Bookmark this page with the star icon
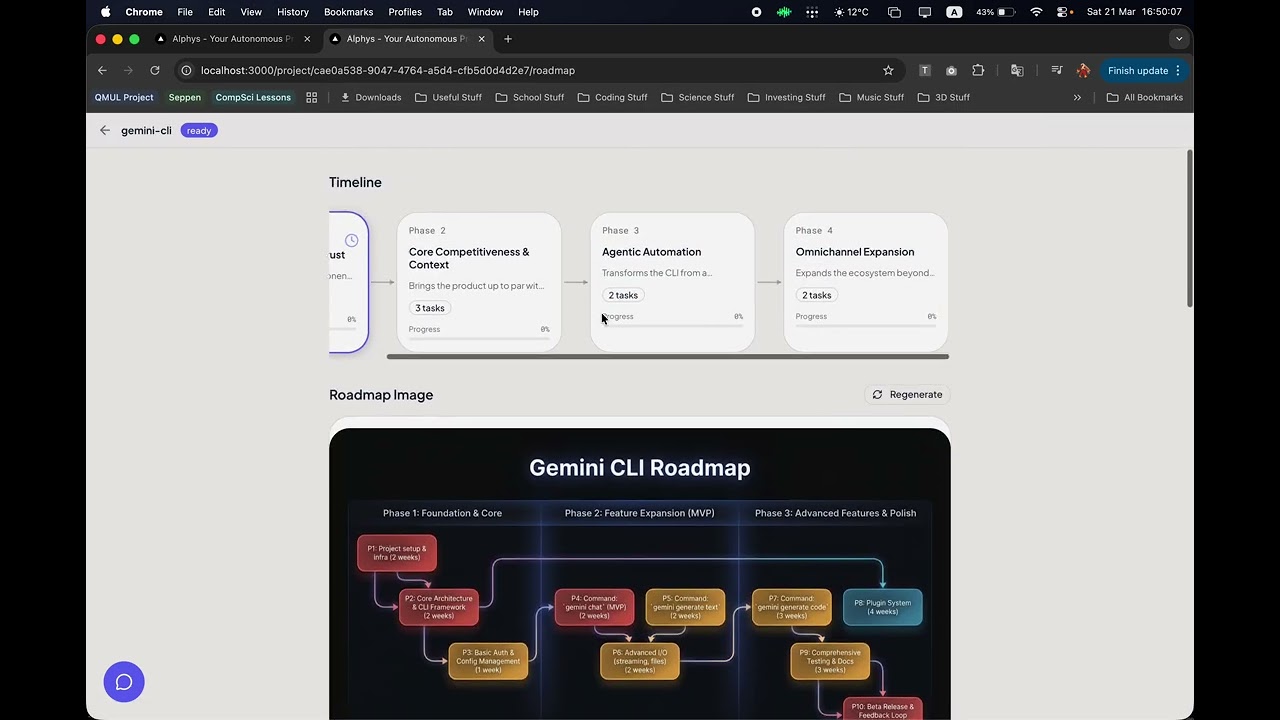This screenshot has width=1280, height=720. (888, 70)
